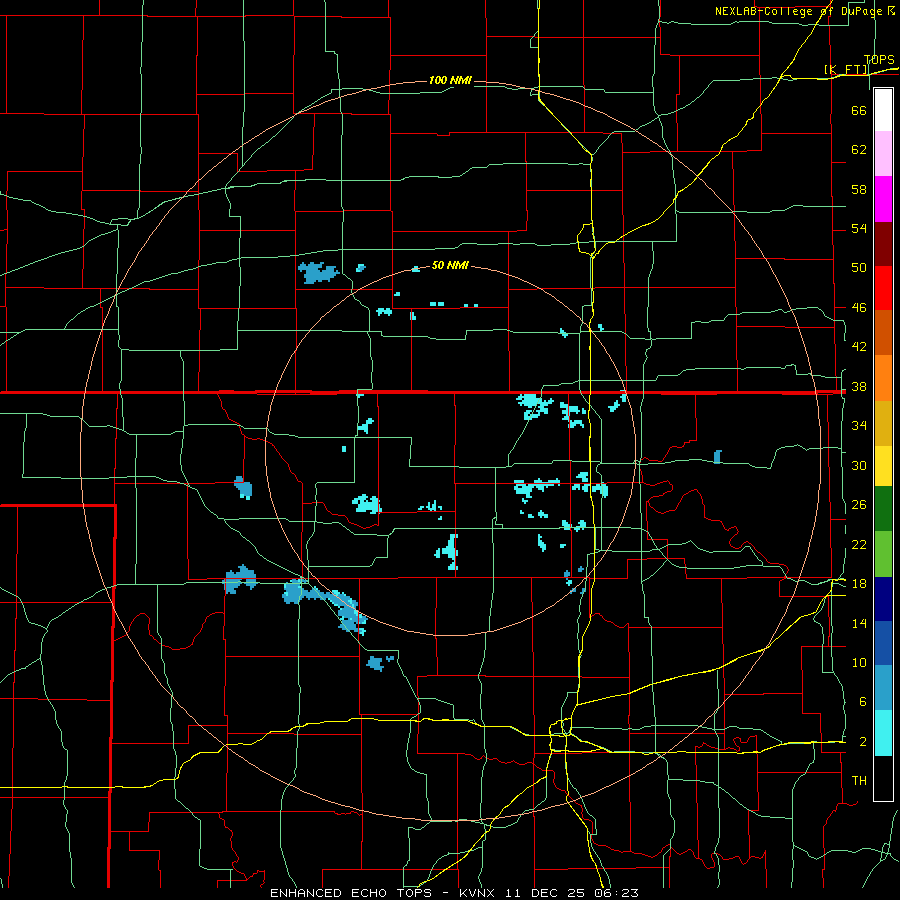Select the medium blue legend segment
This screenshot has height=900, width=900.
point(883,643)
